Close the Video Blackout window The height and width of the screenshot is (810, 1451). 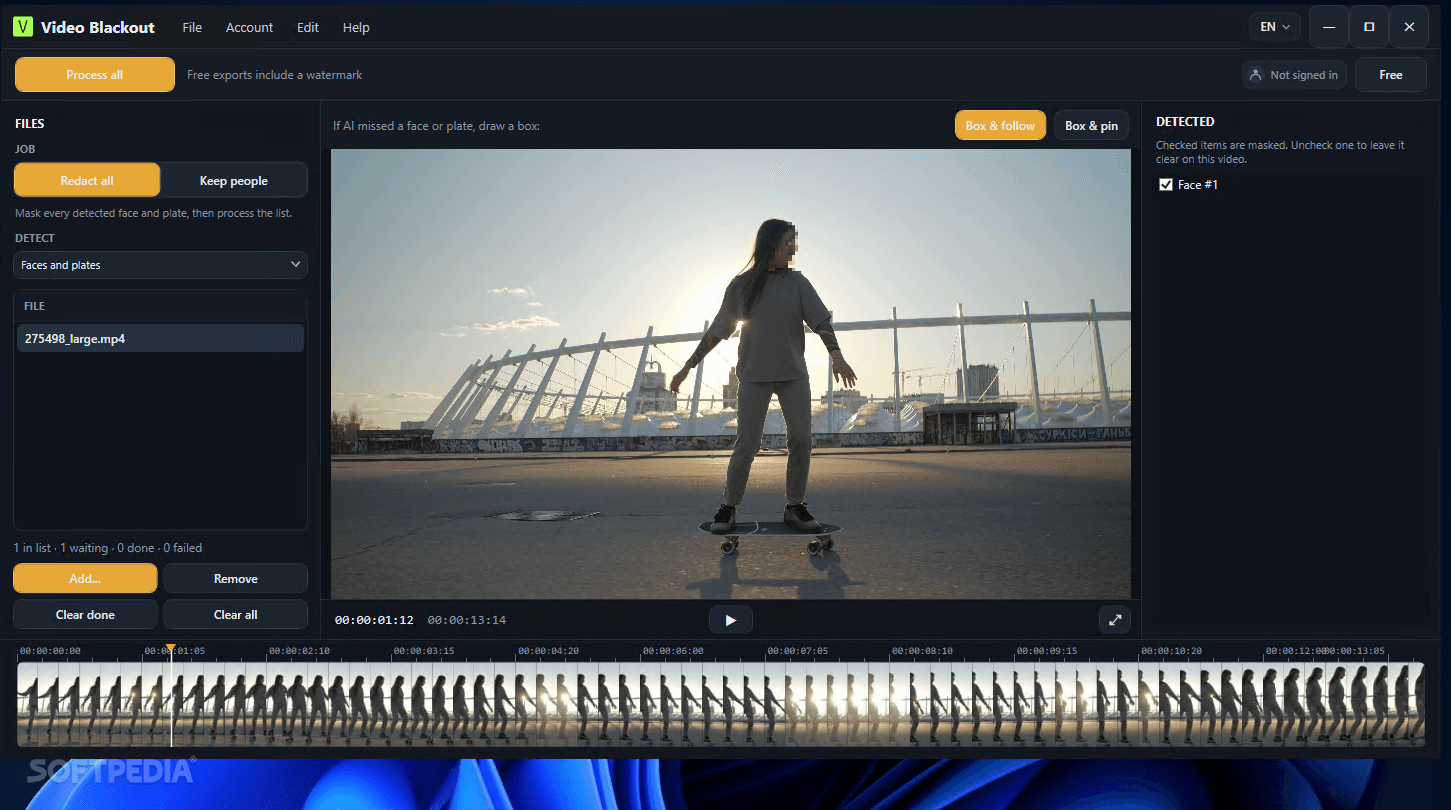point(1409,27)
